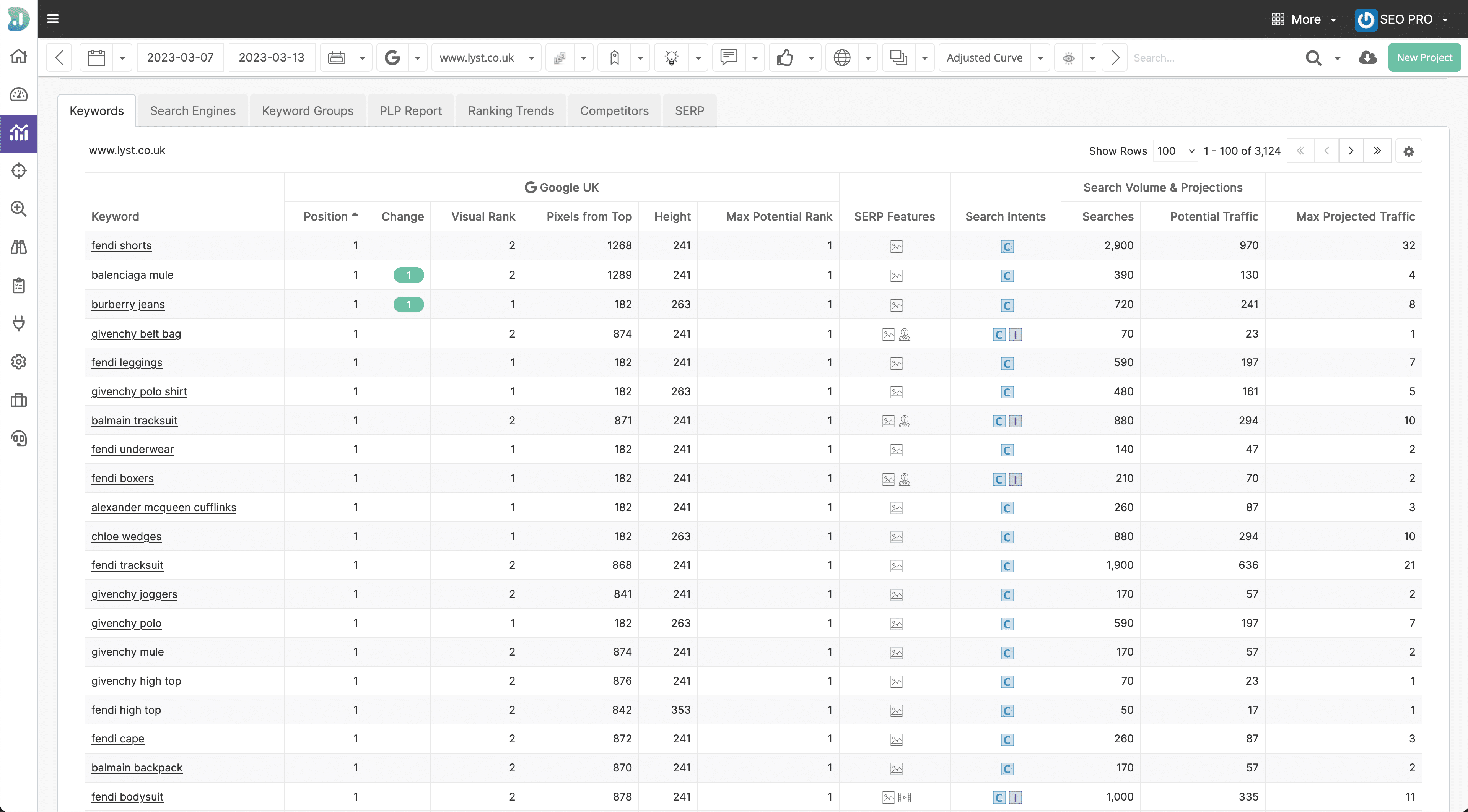The image size is (1468, 812).
Task: Open the clipboard reports sidebar icon
Action: pyautogui.click(x=19, y=285)
